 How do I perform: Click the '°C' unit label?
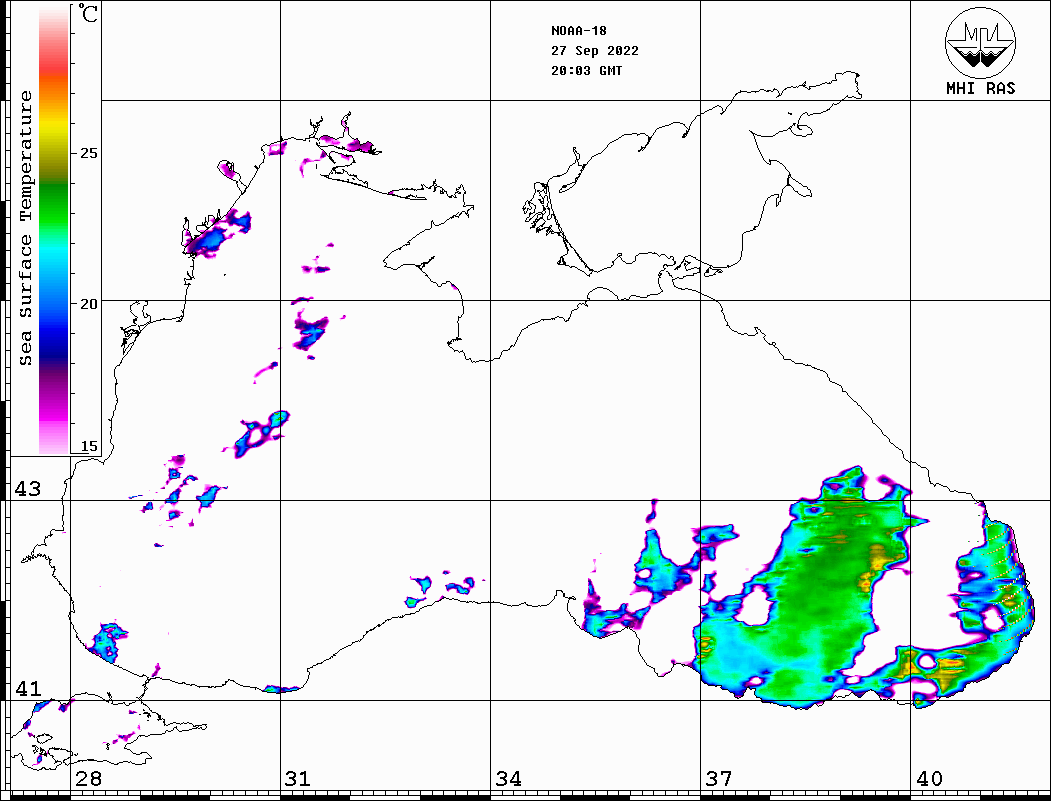88,13
